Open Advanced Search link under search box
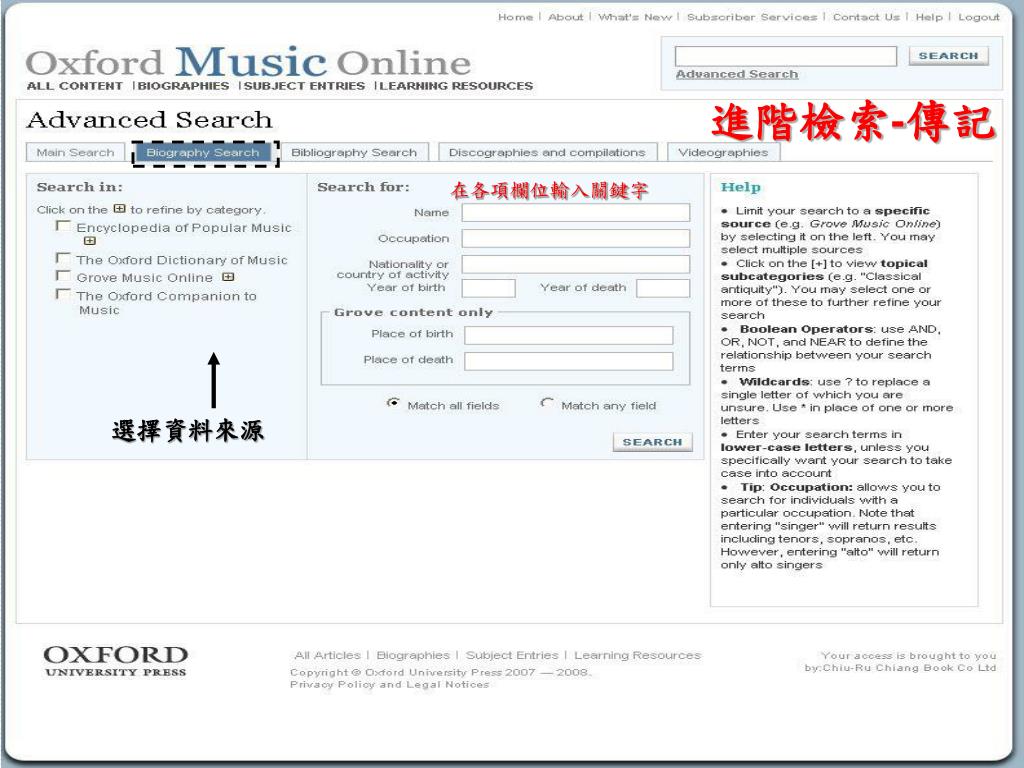1024x768 pixels. (737, 74)
